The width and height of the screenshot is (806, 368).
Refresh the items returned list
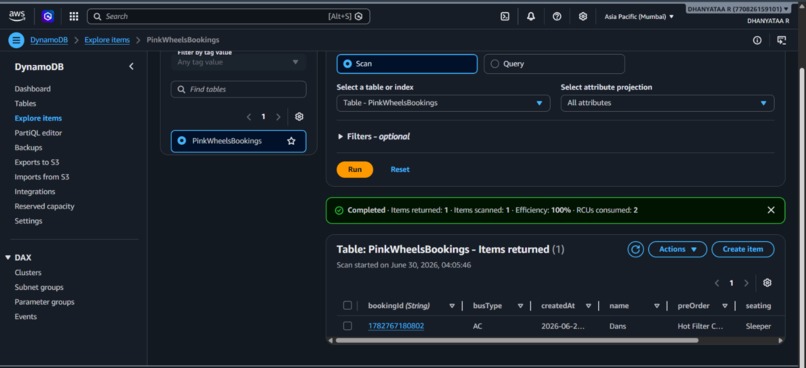point(635,249)
